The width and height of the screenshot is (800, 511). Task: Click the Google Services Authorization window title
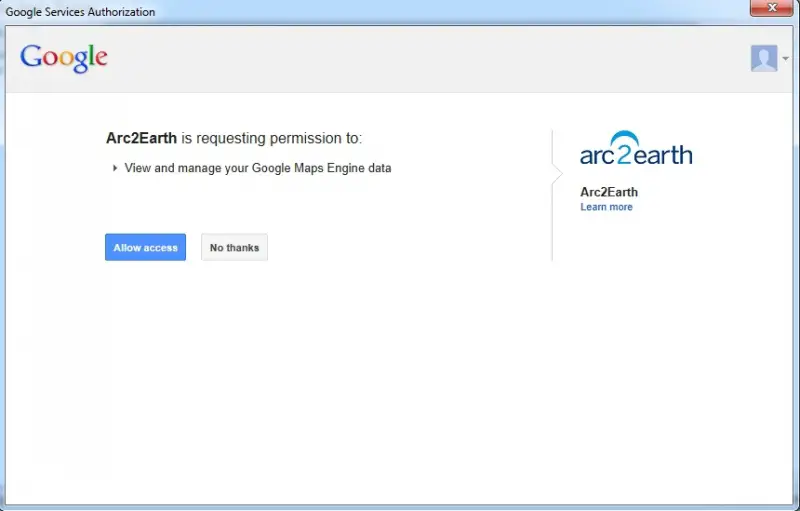[x=80, y=12]
